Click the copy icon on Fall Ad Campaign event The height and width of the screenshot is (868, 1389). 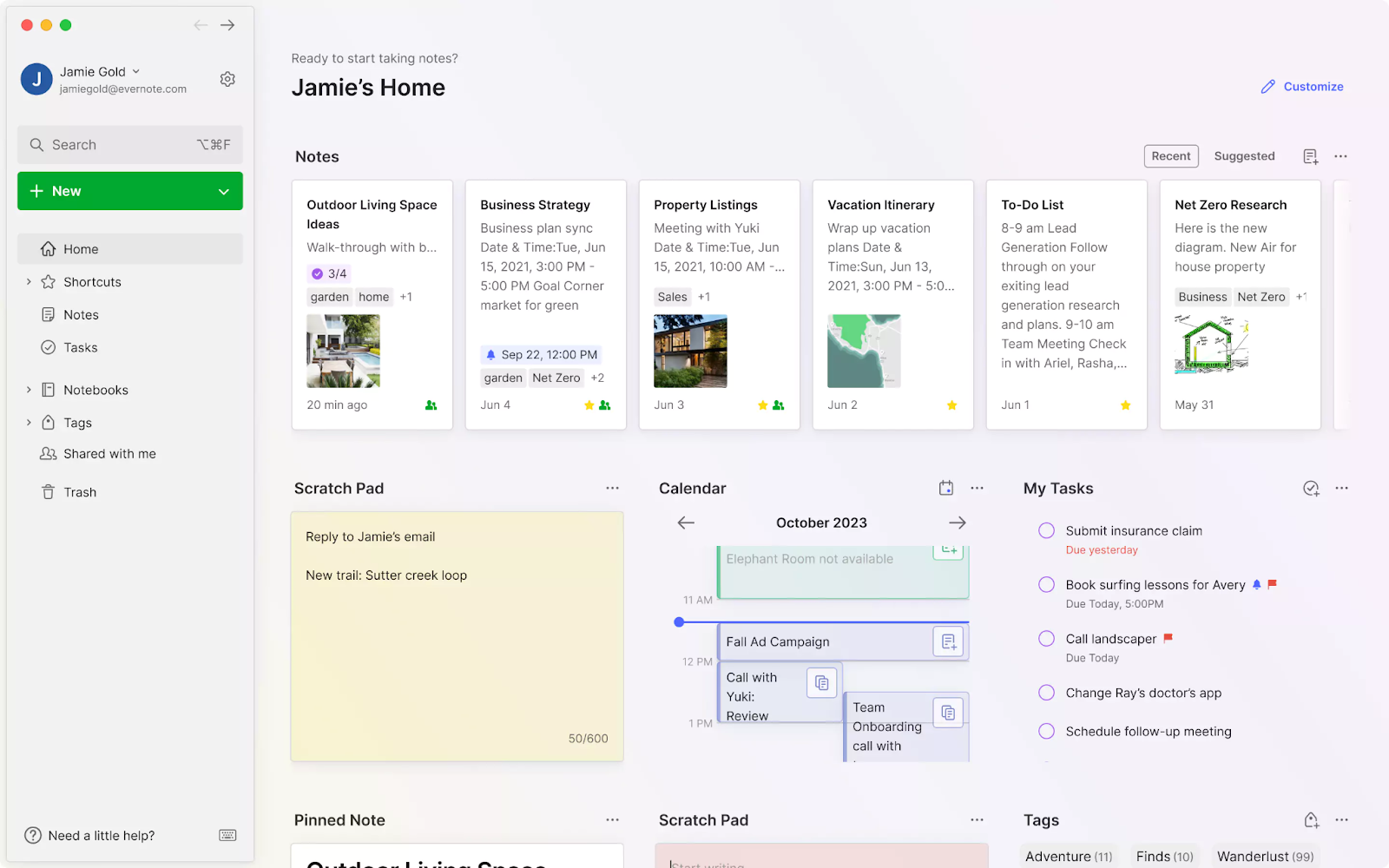(948, 641)
